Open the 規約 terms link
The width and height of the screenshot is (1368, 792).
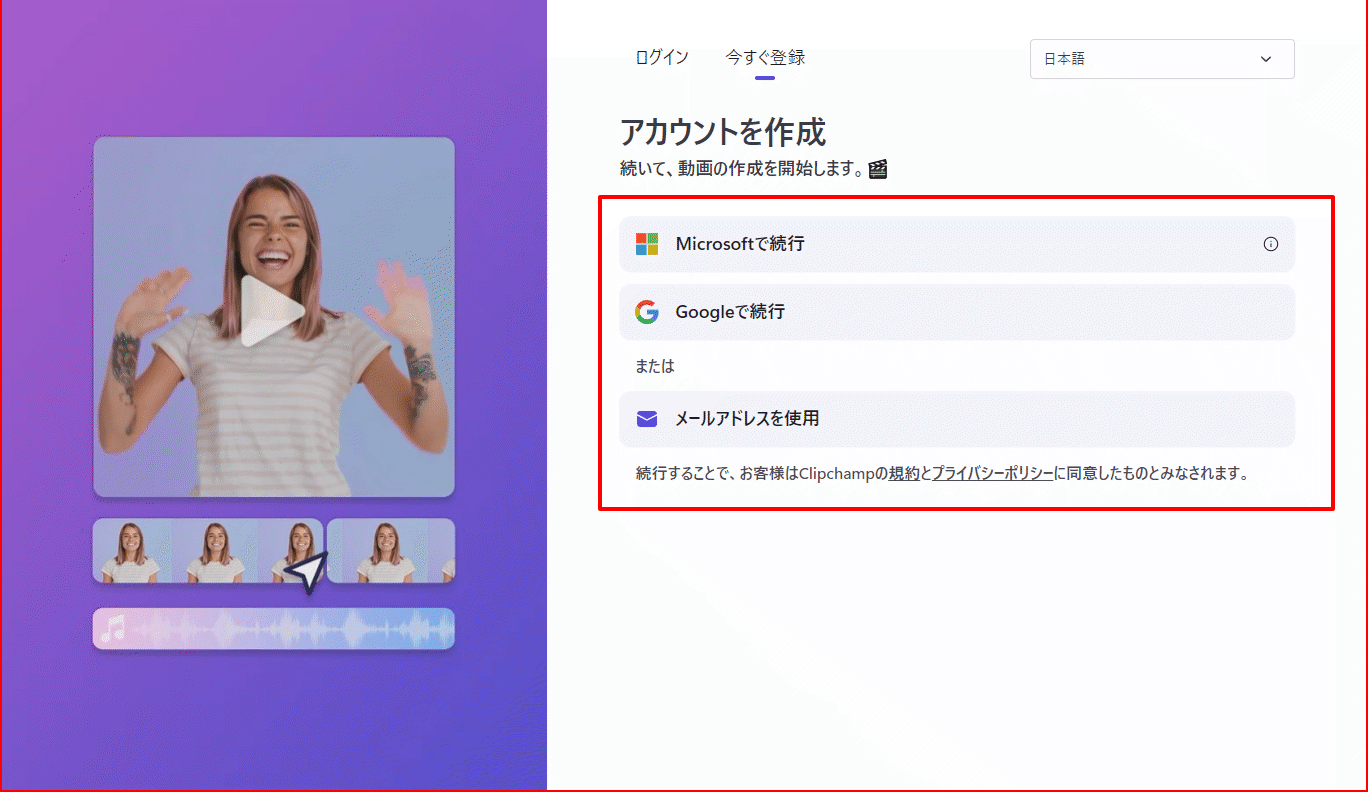pos(903,474)
